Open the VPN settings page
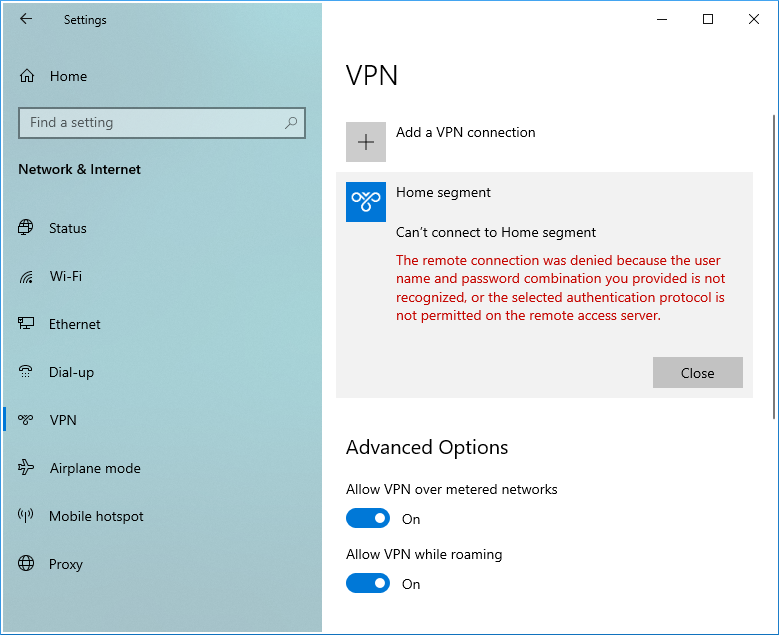 coord(63,420)
